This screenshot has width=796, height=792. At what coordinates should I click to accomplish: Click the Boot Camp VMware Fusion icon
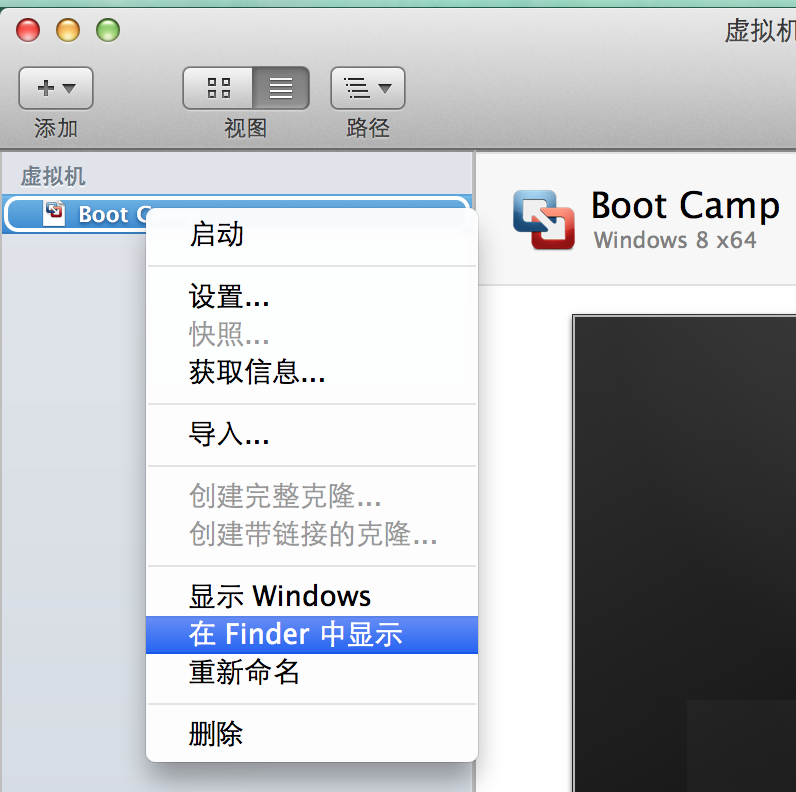(x=544, y=219)
